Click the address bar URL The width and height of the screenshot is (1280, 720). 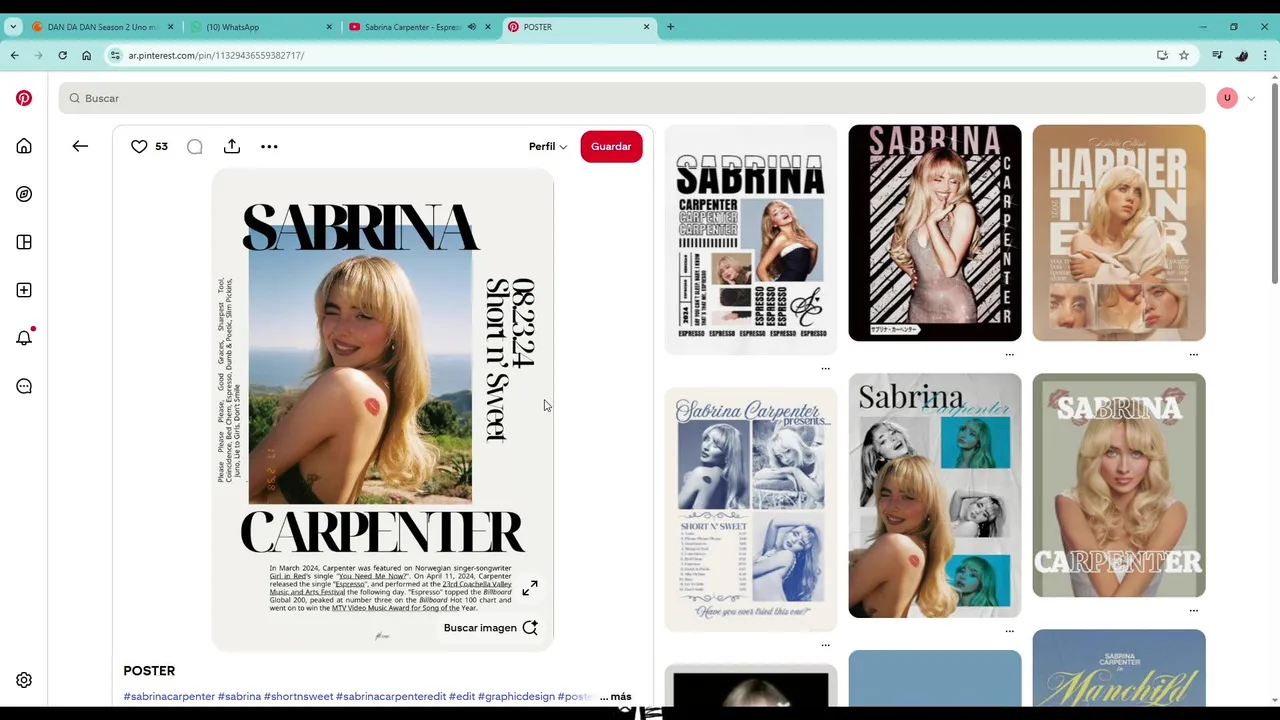pos(216,55)
